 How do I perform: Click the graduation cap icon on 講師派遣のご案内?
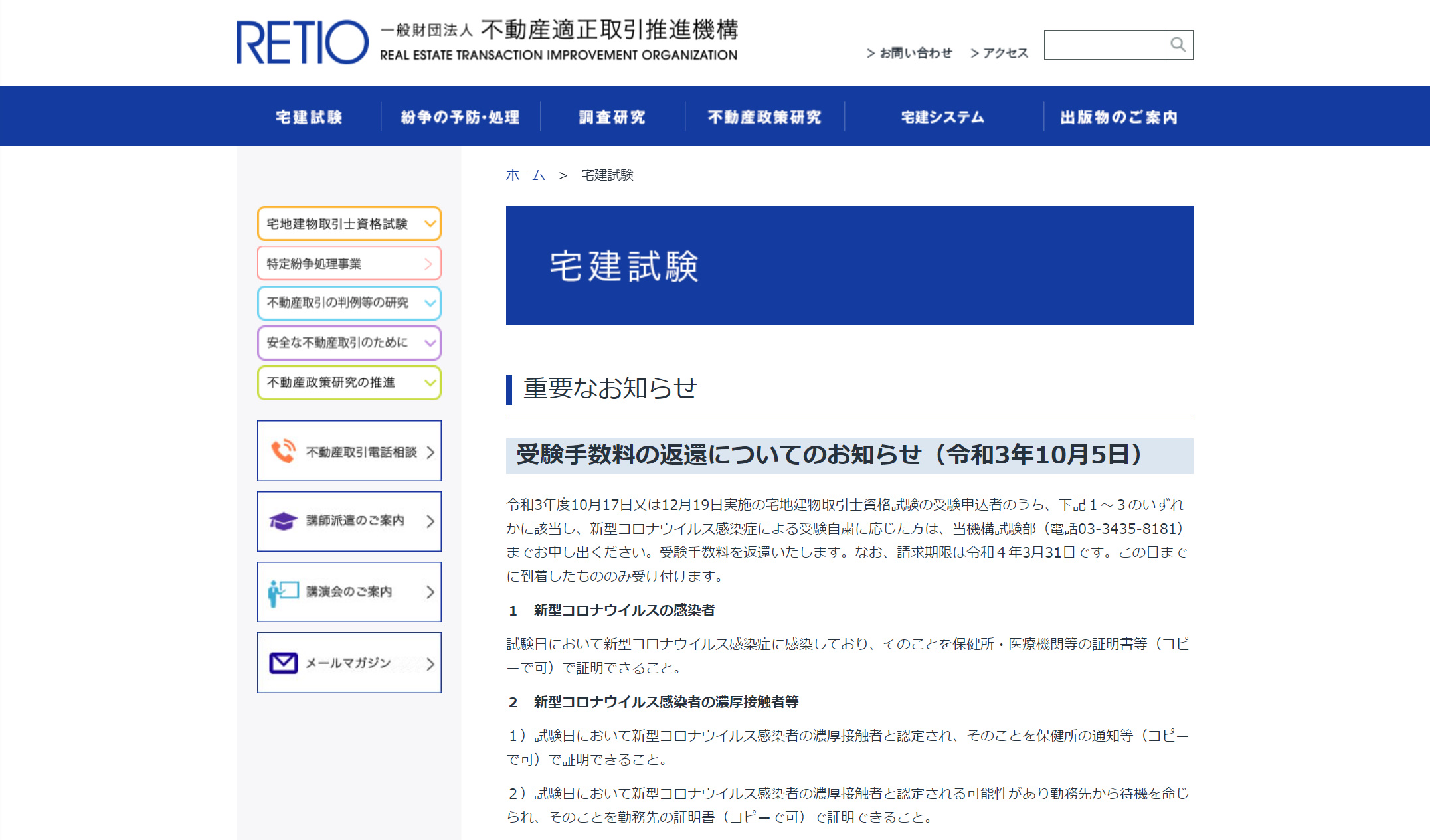tap(283, 521)
